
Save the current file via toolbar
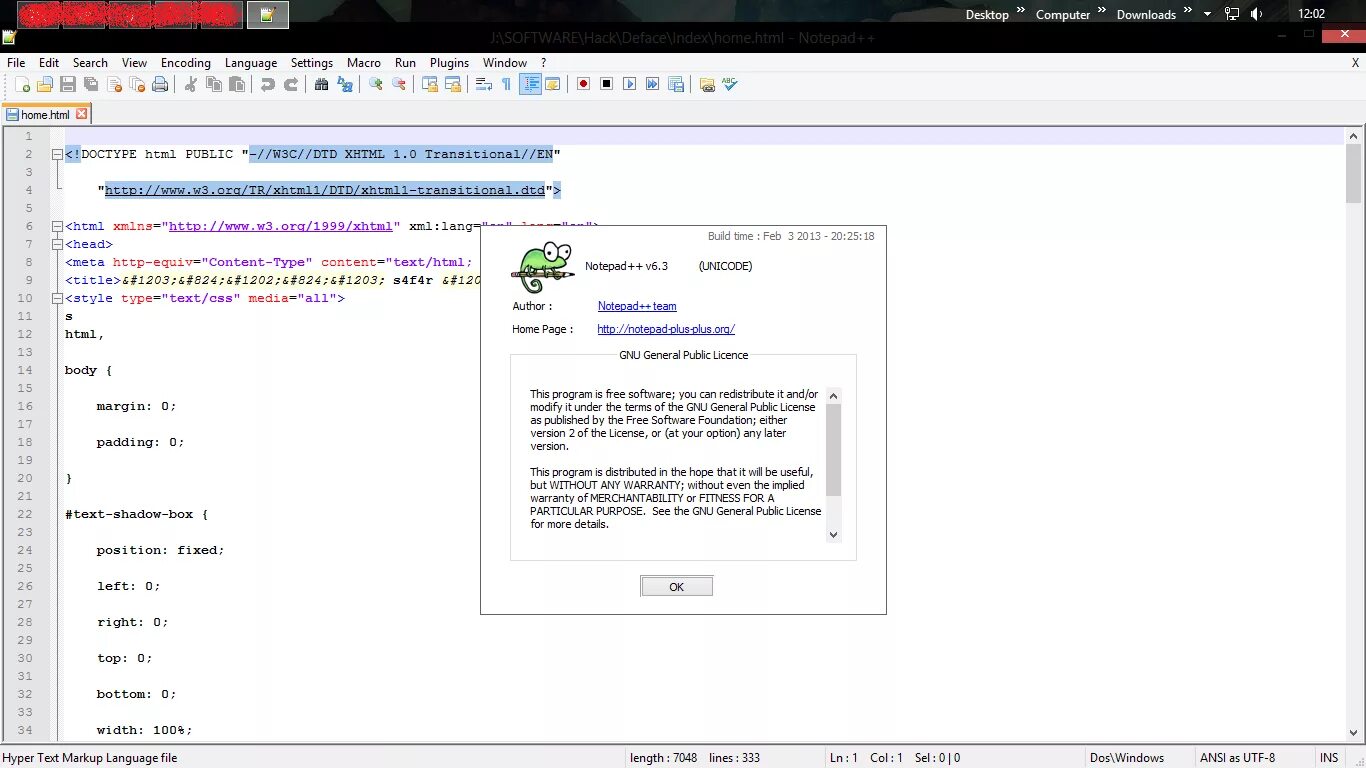pyautogui.click(x=68, y=84)
